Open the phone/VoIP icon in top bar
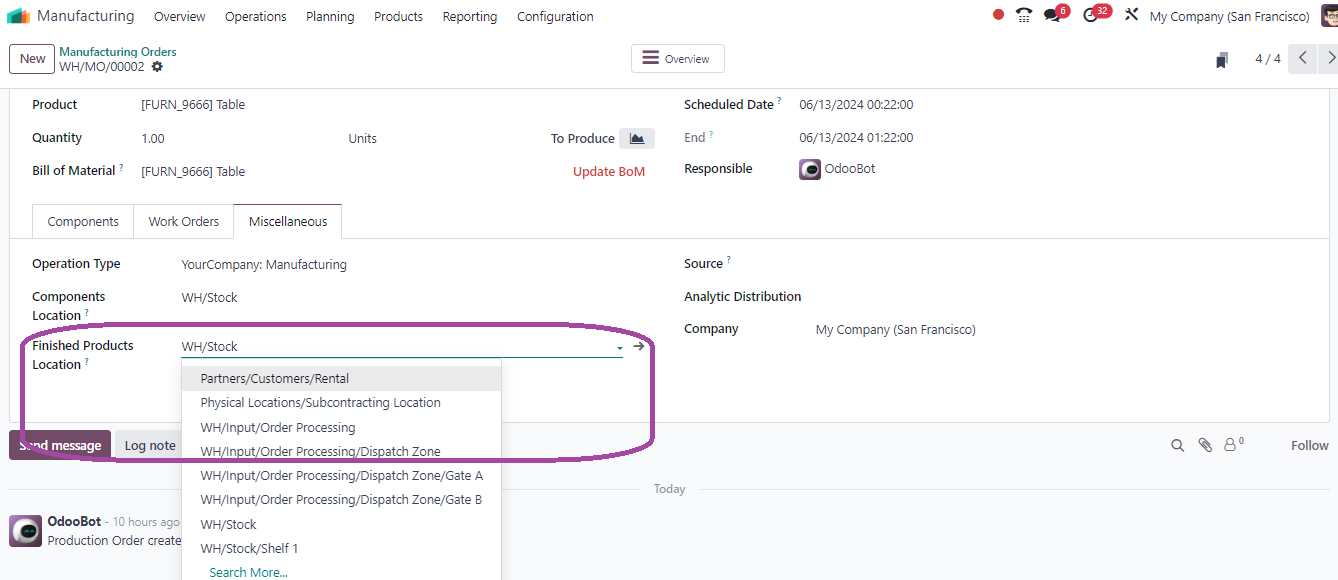Screen dimensions: 1338x580 [1024, 15]
